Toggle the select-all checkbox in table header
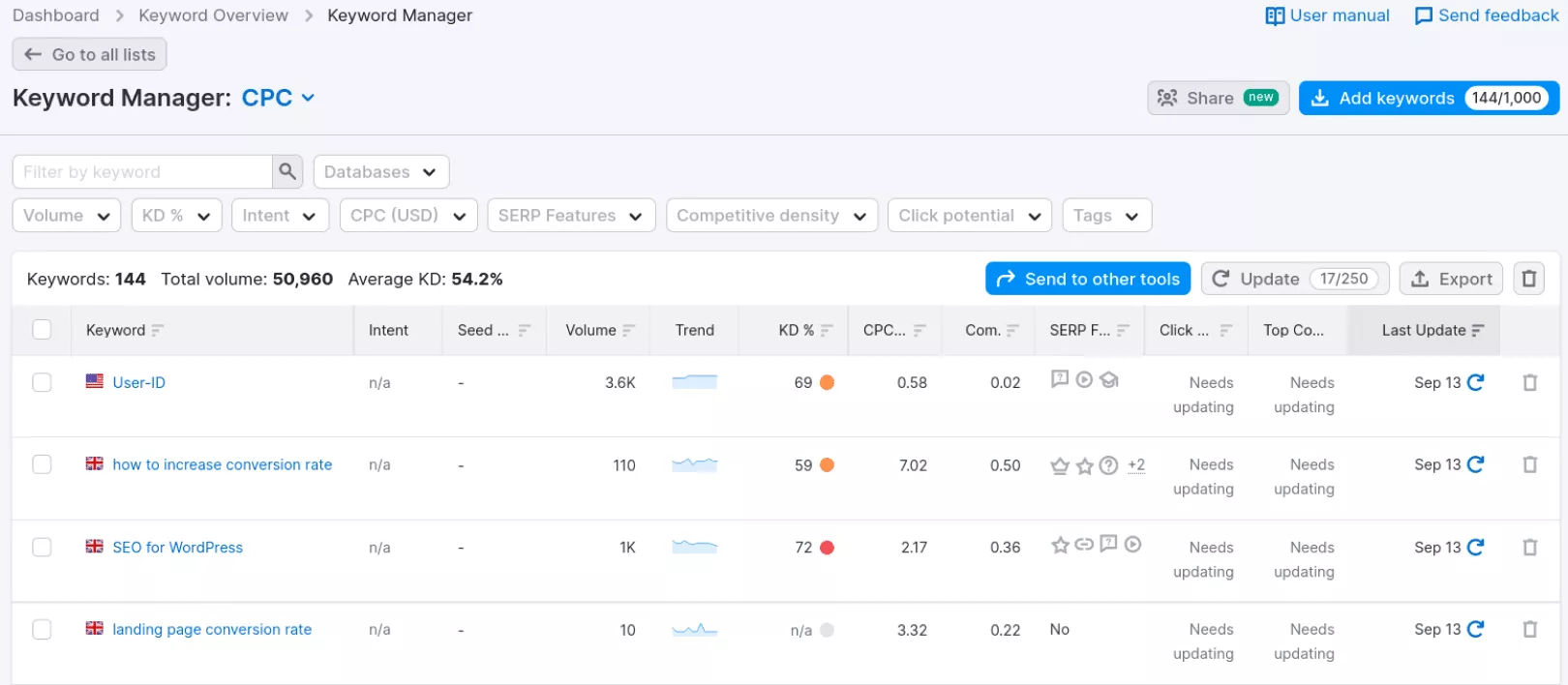Viewport: 1568px width, 685px height. click(x=42, y=330)
